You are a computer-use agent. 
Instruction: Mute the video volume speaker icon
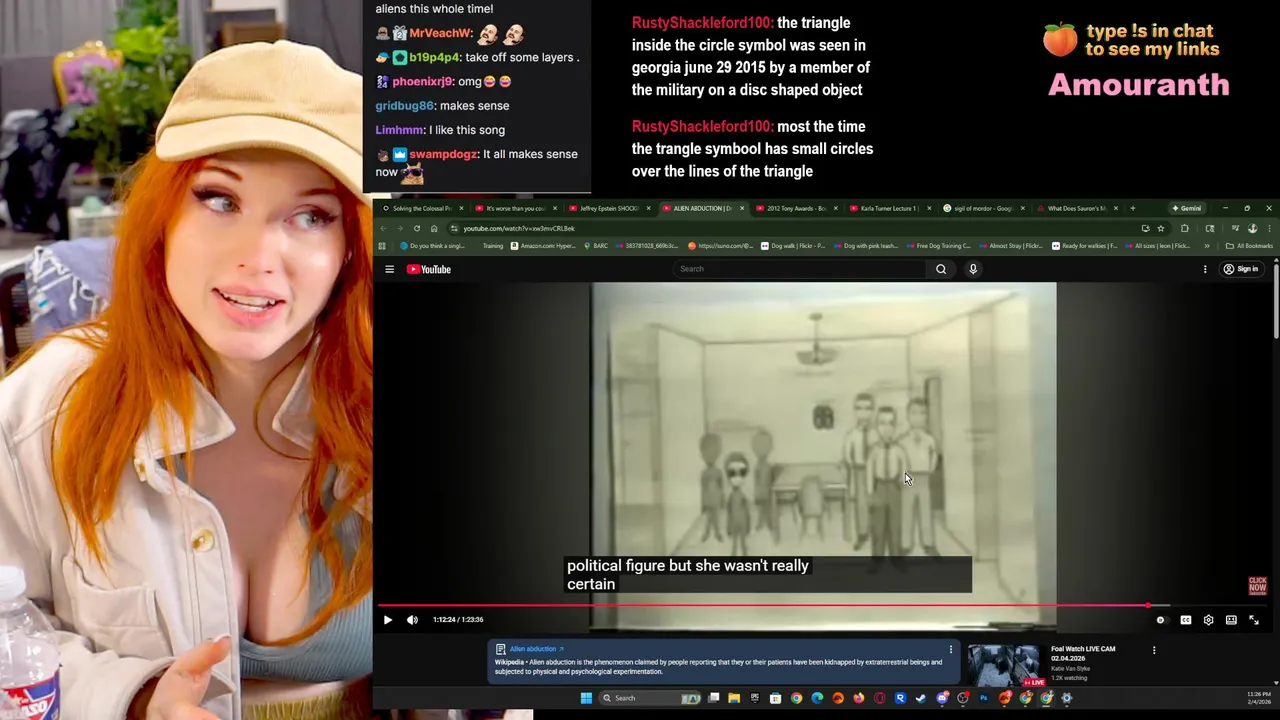coord(412,620)
